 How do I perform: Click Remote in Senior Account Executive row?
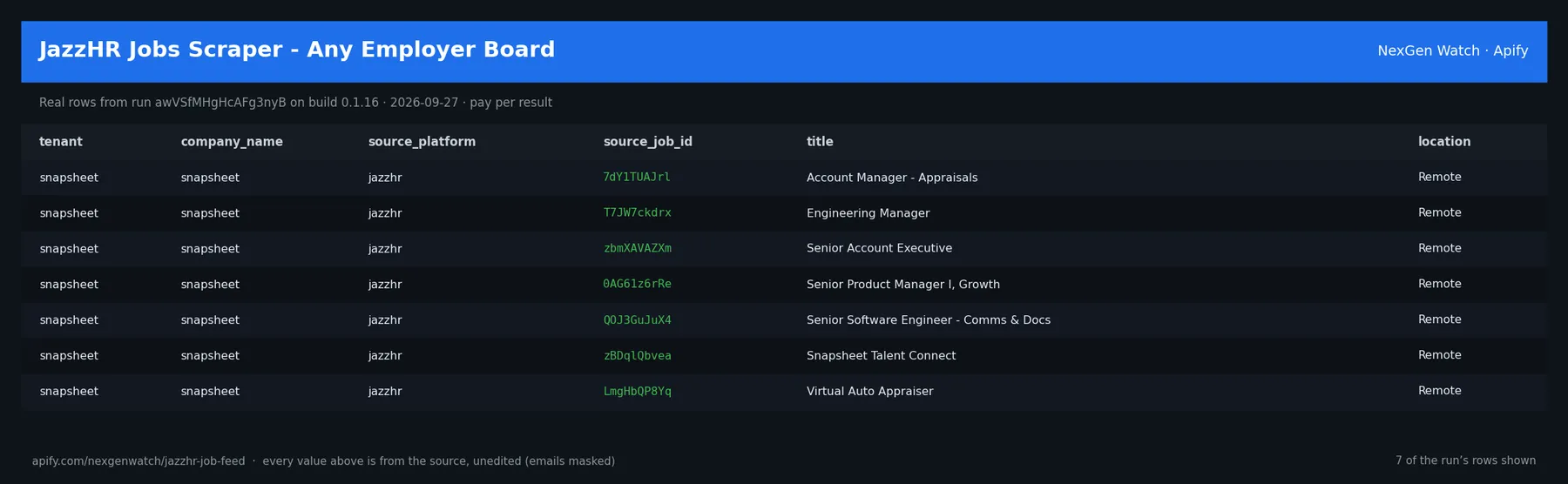[1440, 249]
